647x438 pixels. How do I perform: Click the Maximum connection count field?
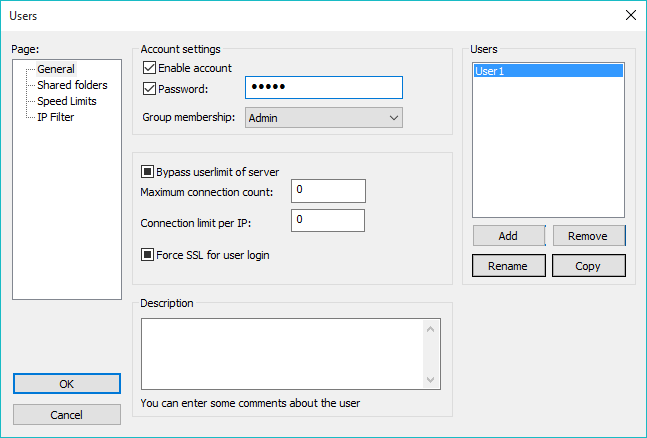(328, 190)
